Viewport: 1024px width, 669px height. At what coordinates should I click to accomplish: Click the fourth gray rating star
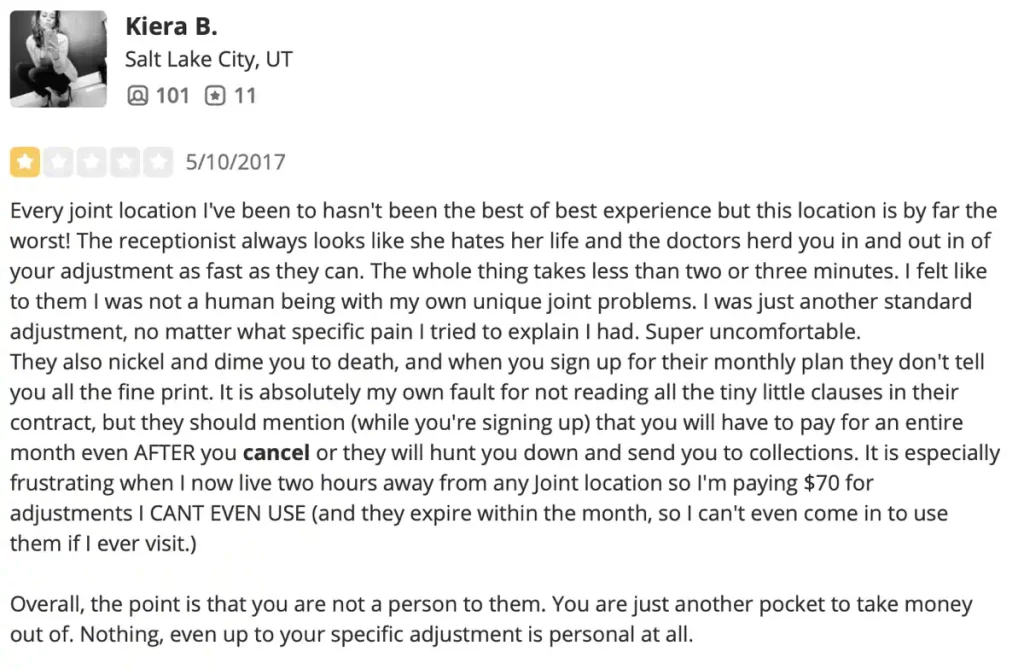click(125, 162)
